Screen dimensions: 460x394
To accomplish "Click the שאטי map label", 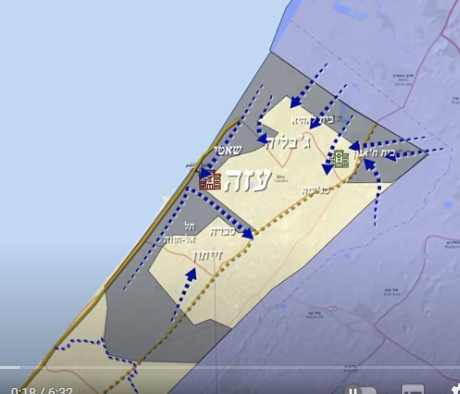I will 227,151.
